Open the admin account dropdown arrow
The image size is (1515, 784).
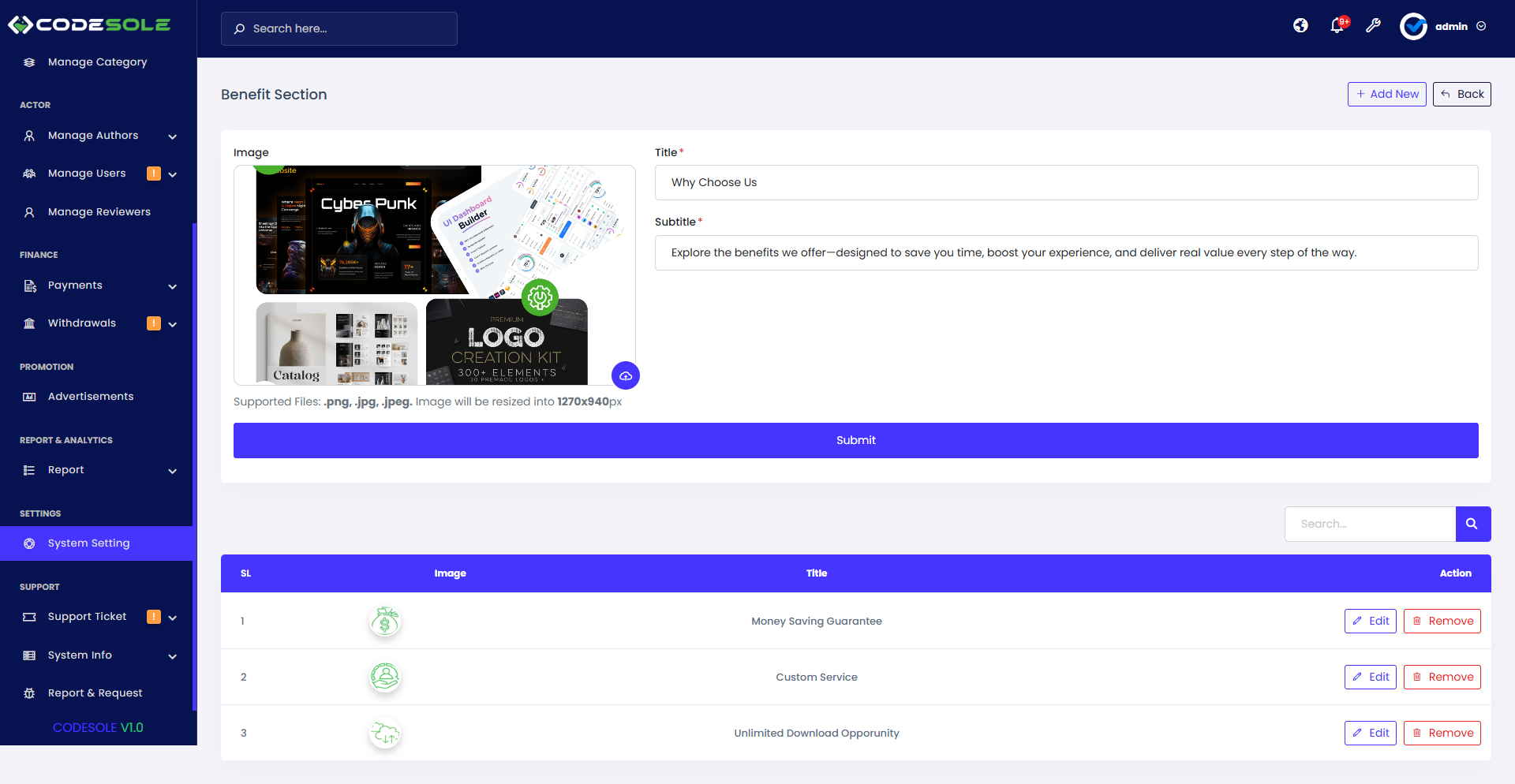[x=1481, y=26]
